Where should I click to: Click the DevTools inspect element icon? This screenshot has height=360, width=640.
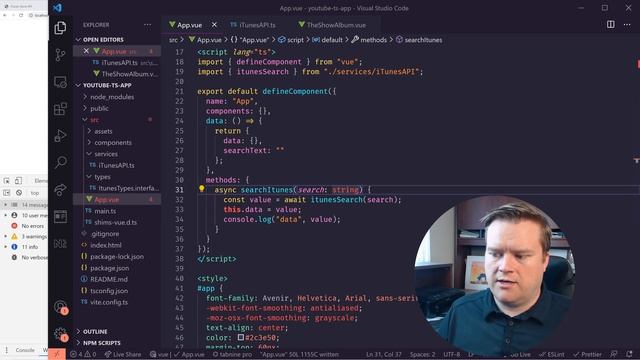pos(7,181)
